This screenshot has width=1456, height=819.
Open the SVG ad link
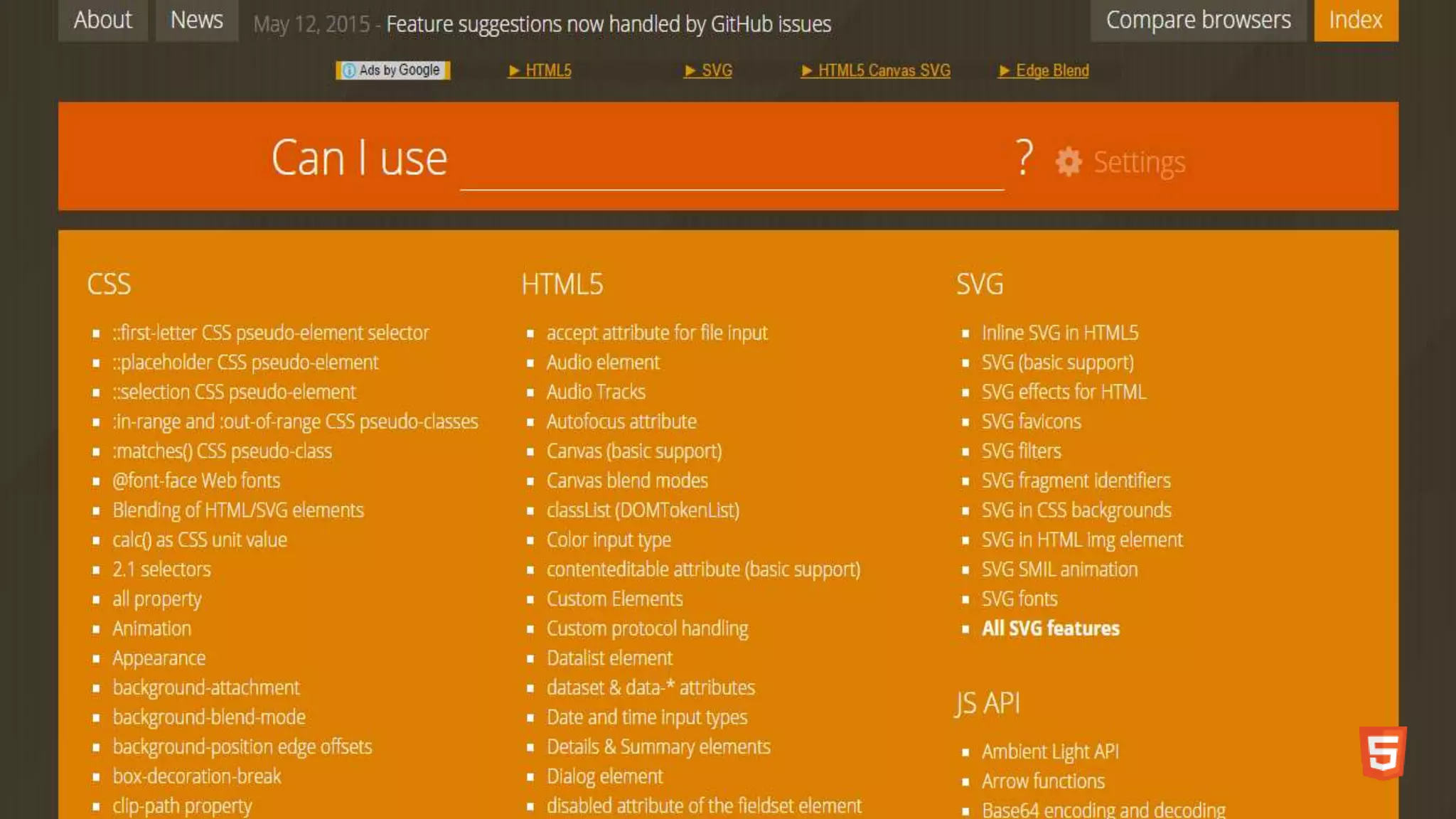click(x=717, y=70)
